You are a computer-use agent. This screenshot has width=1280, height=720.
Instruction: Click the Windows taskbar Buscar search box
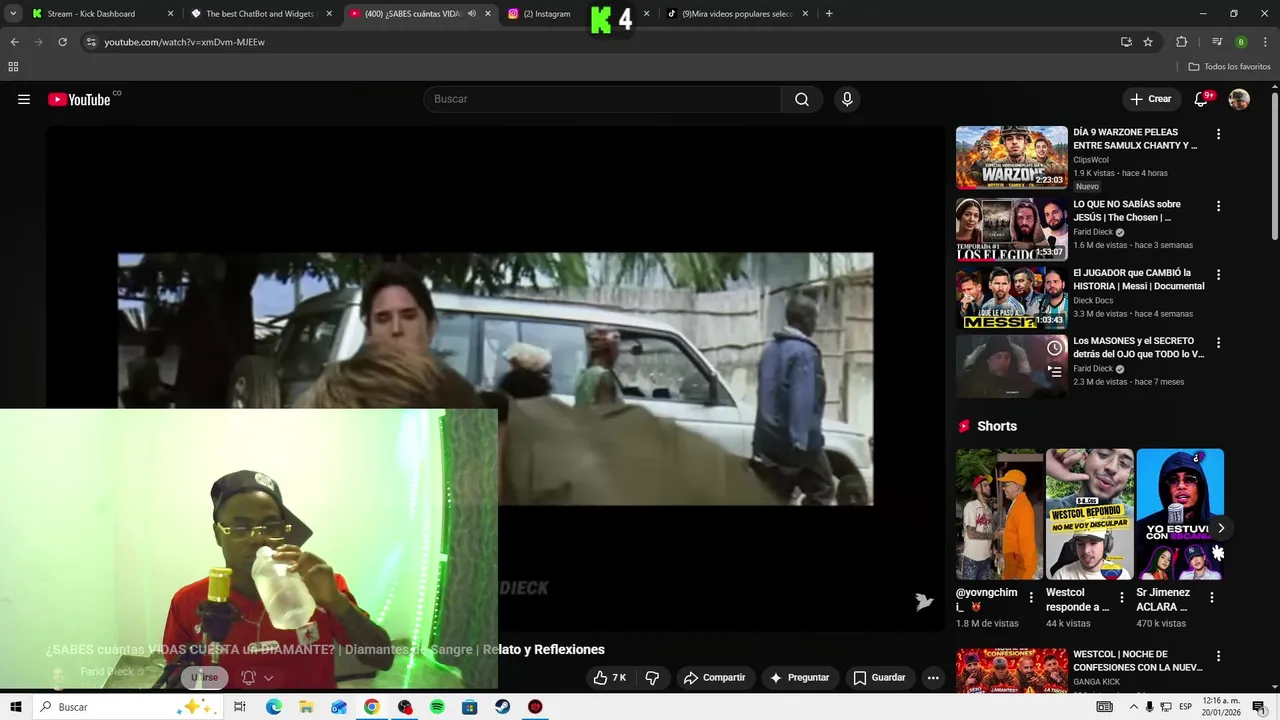click(127, 707)
